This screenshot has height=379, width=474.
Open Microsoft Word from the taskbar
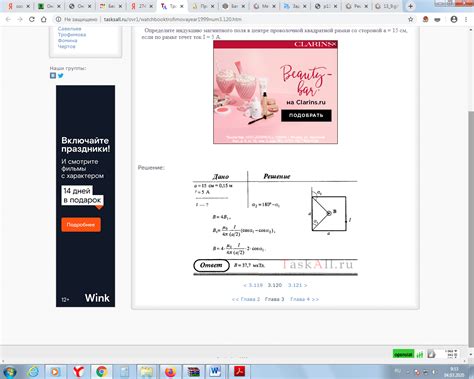point(216,371)
